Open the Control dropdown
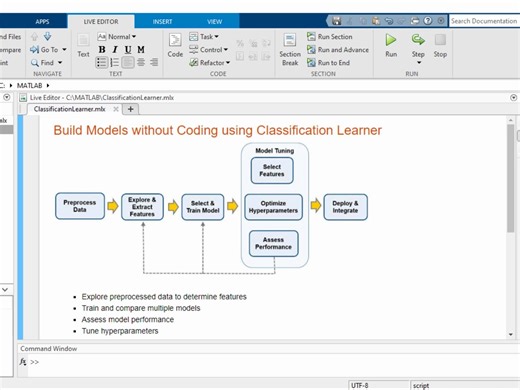The width and height of the screenshot is (520, 390). (208, 50)
